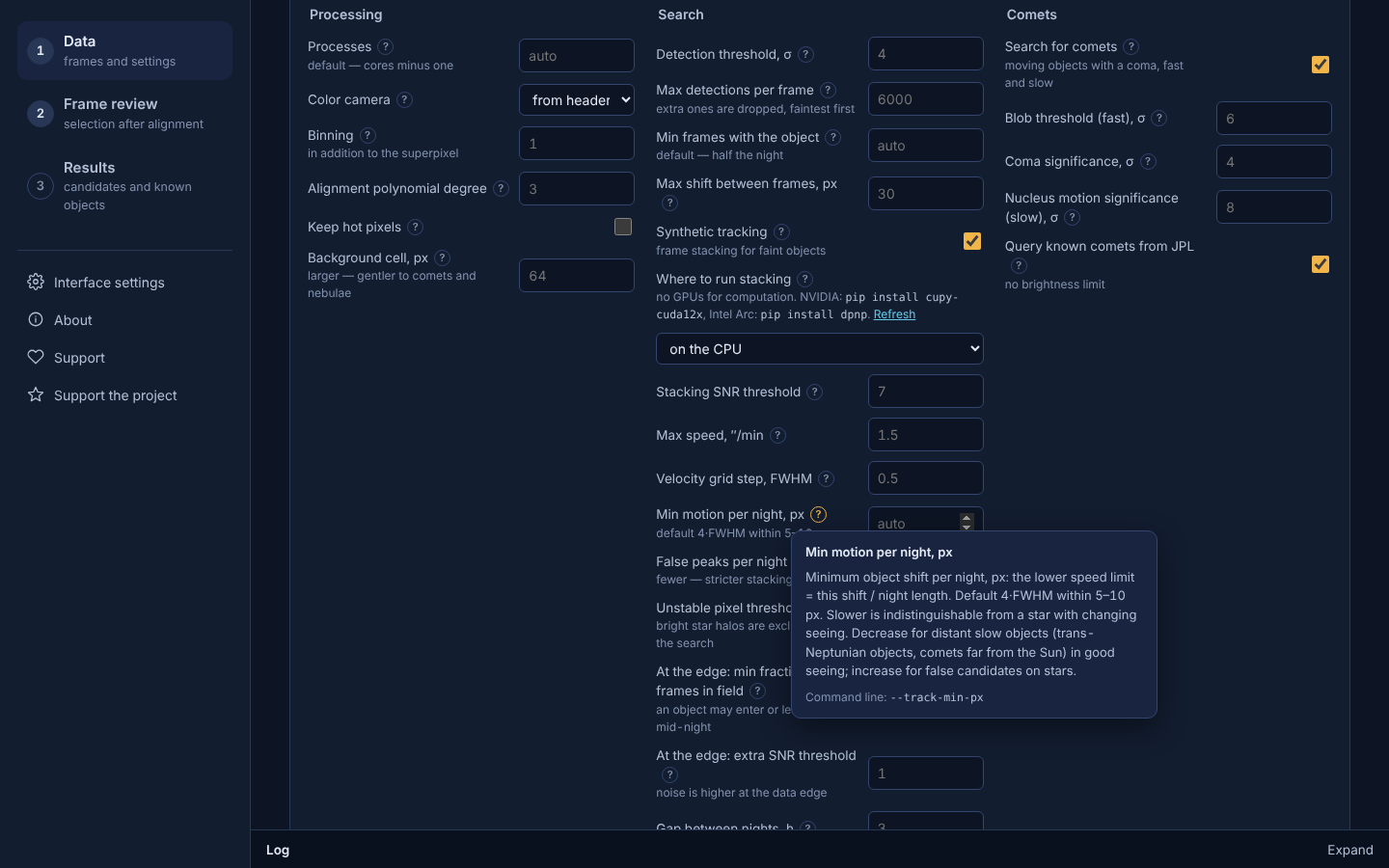
Task: Focus Alignment polynomial degree field
Action: (x=577, y=188)
